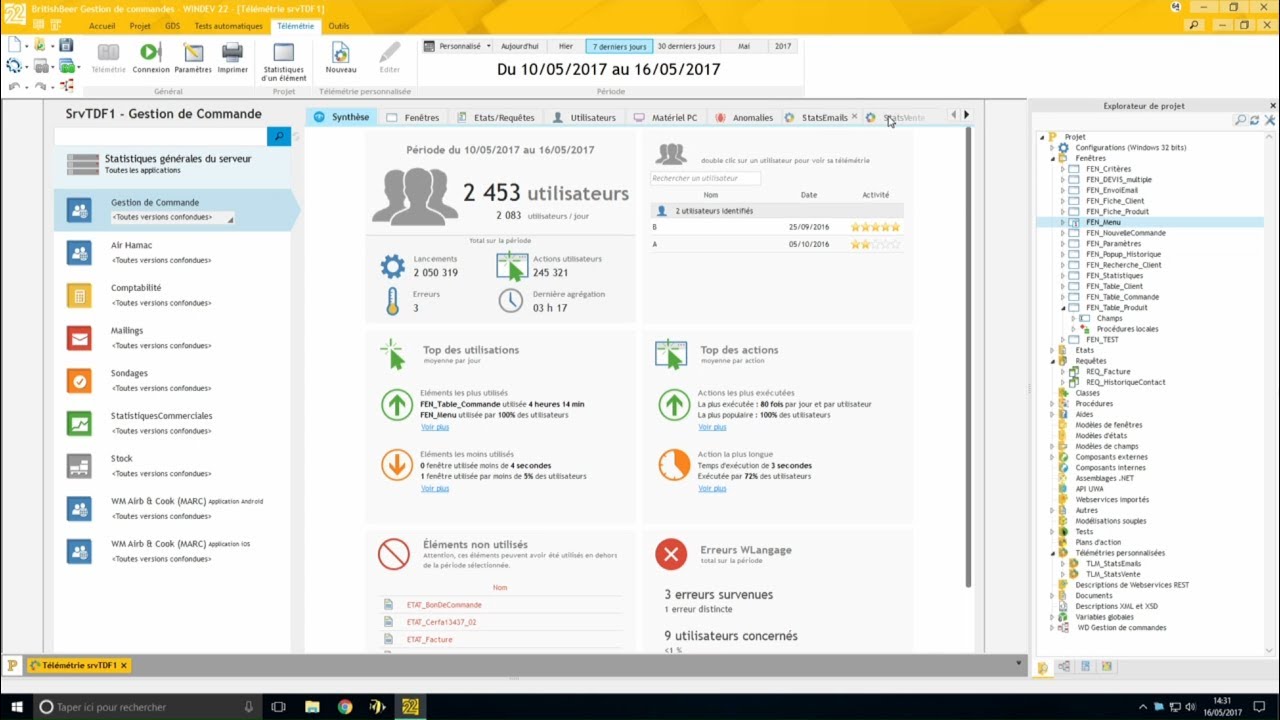This screenshot has width=1280, height=720.
Task: Open the Outils ribbon tab
Action: pos(339,26)
